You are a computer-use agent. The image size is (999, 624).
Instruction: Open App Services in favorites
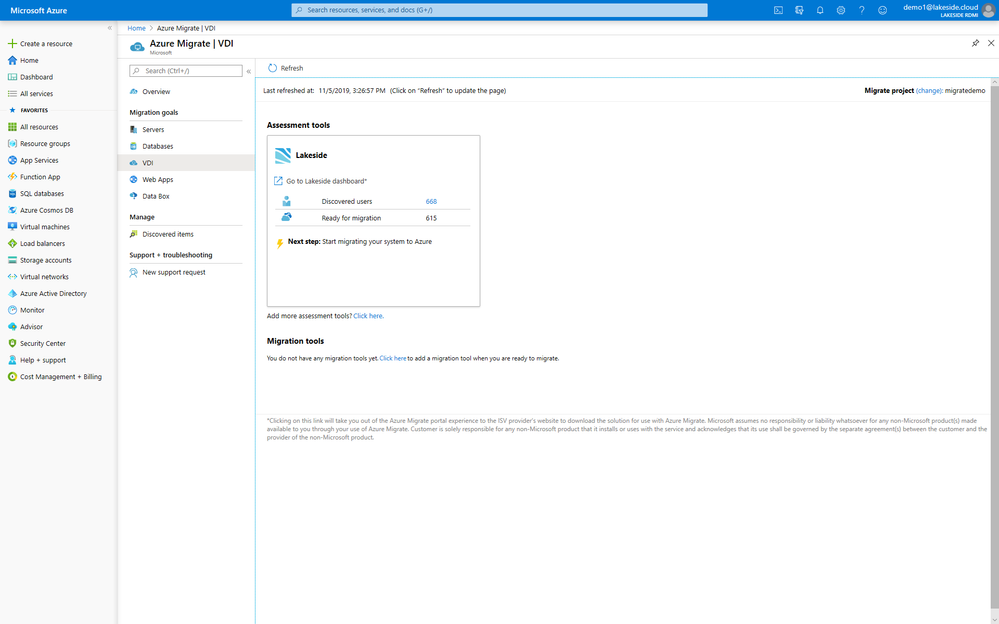tap(39, 160)
